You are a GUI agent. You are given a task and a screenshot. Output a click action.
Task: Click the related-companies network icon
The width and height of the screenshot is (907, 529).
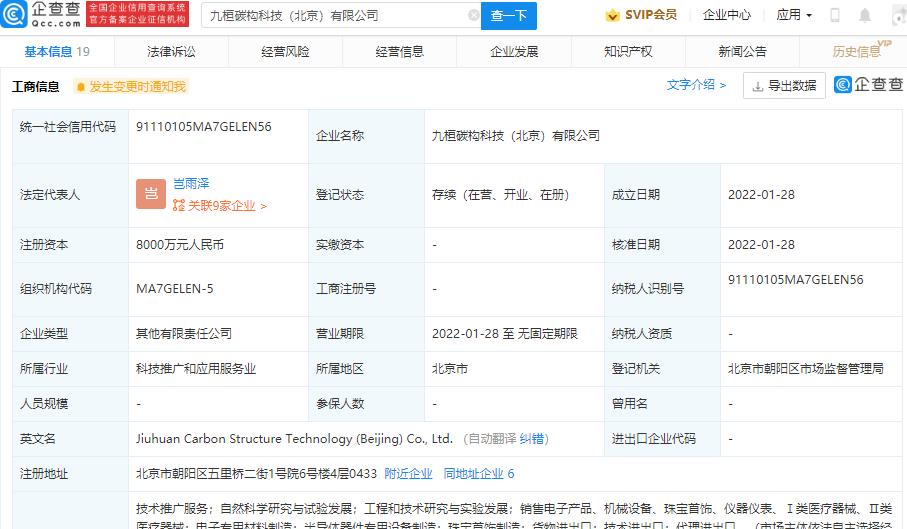(x=179, y=205)
